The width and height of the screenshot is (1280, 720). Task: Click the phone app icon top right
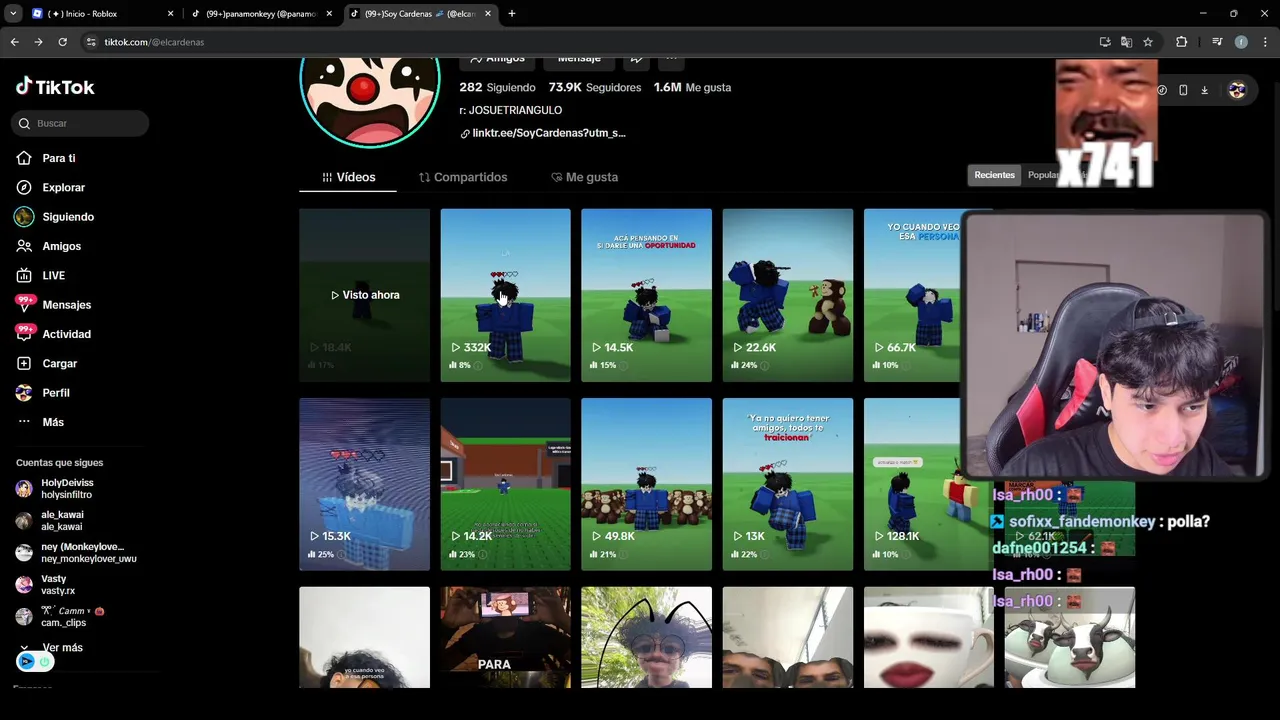tap(1183, 90)
